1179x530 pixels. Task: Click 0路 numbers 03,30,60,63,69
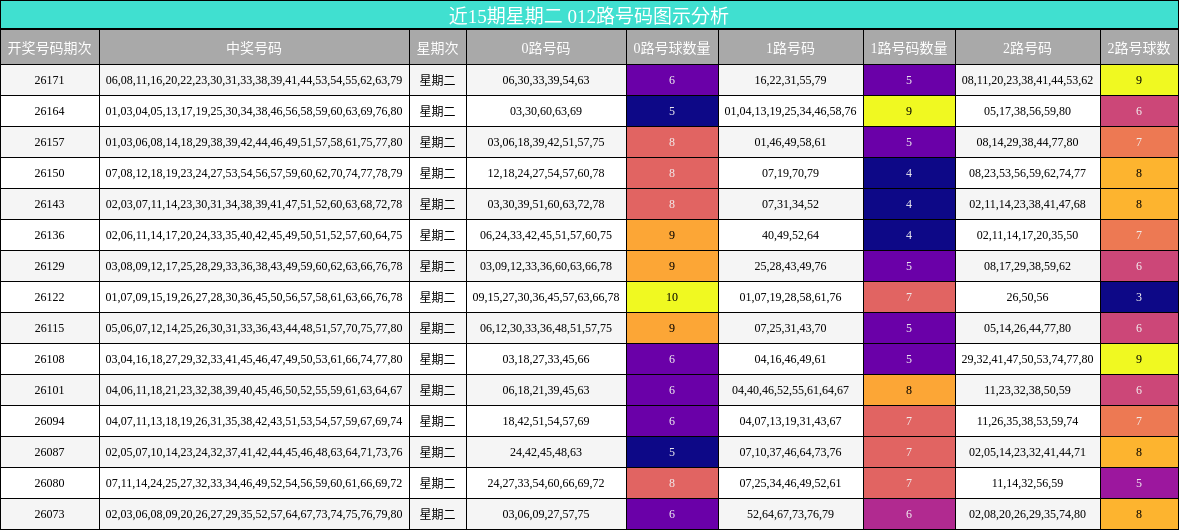coord(546,111)
